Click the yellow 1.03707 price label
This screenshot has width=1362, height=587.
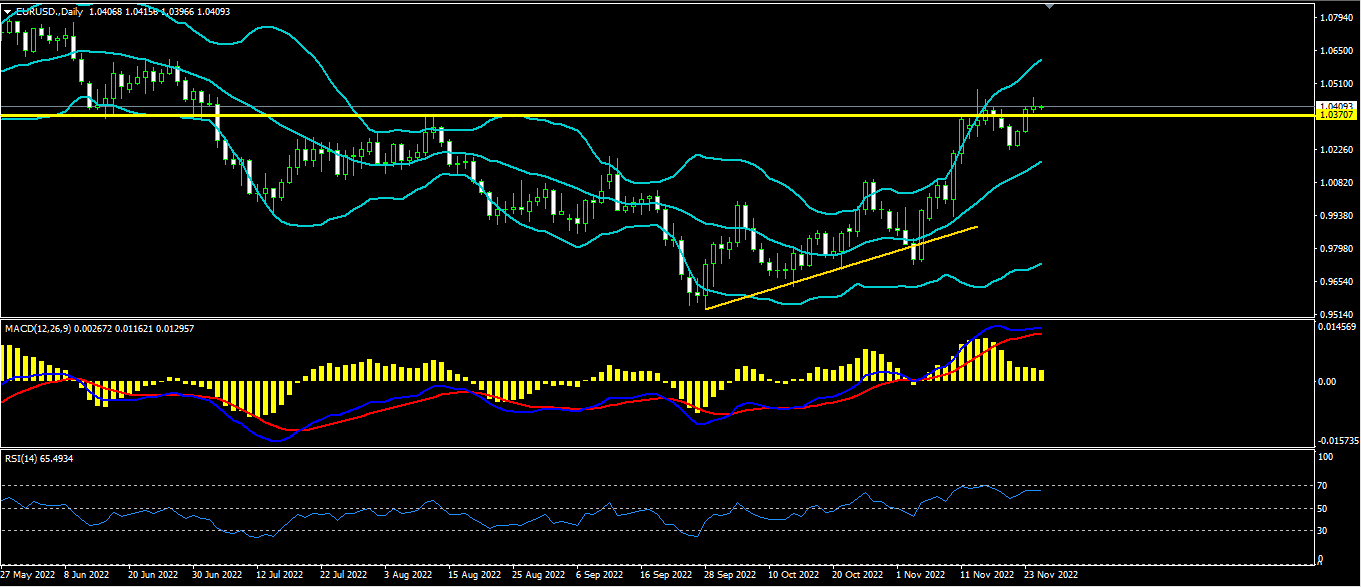(1336, 116)
